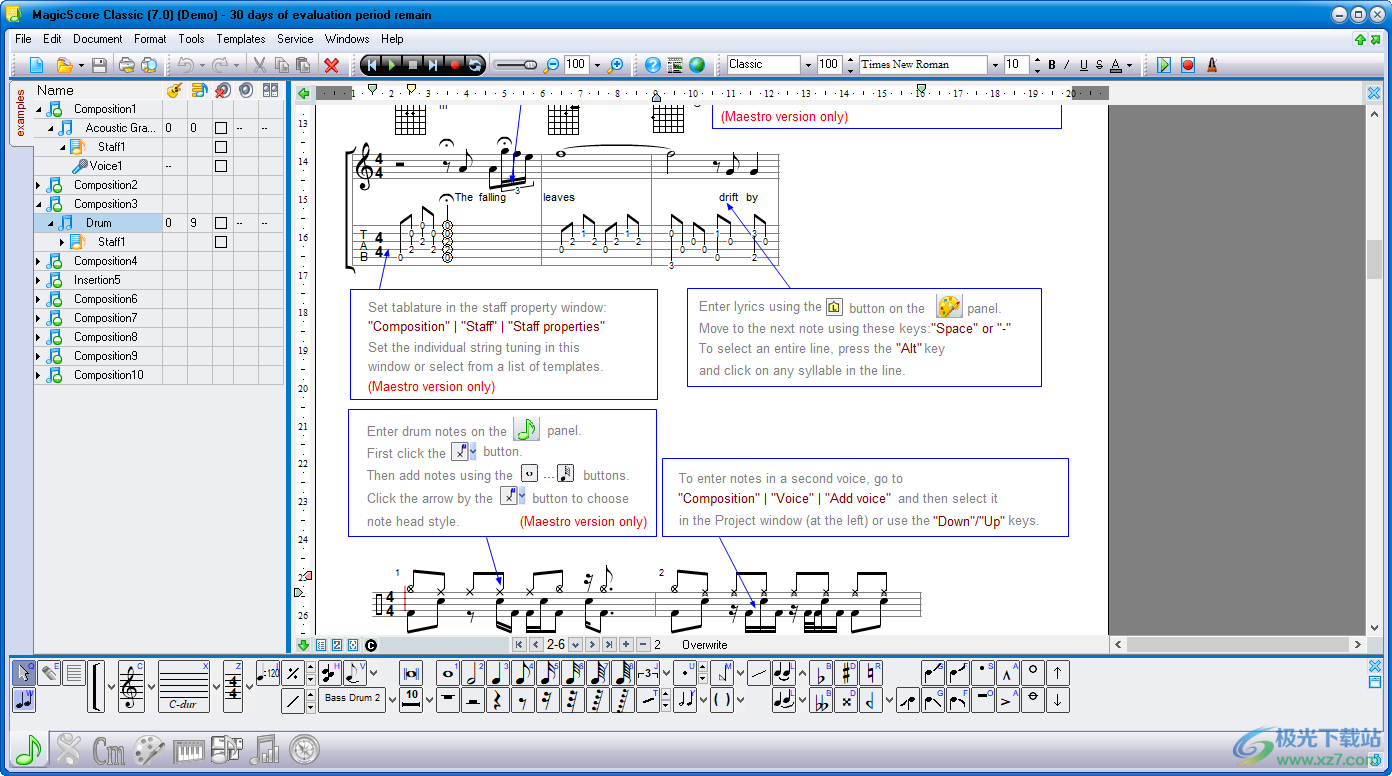Select Composition7 in the project tree
1392x776 pixels.
tap(105, 318)
